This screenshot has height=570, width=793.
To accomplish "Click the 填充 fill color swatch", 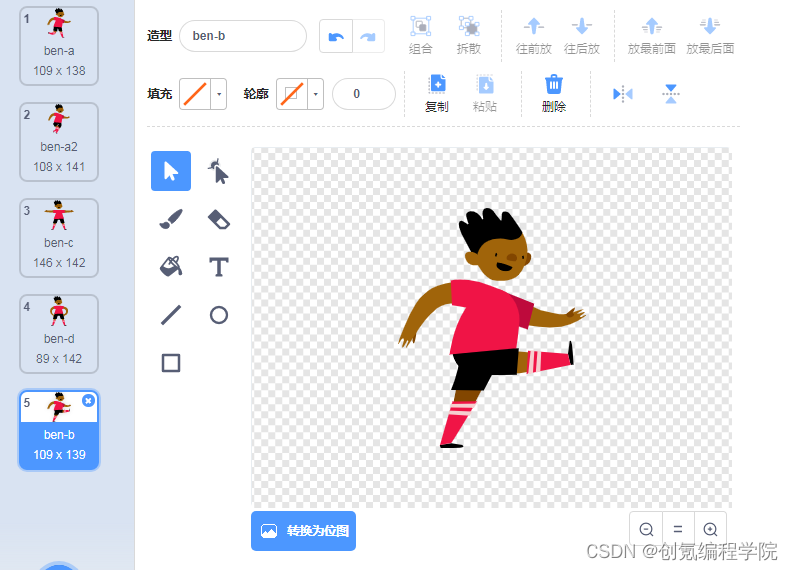I will pyautogui.click(x=195, y=94).
